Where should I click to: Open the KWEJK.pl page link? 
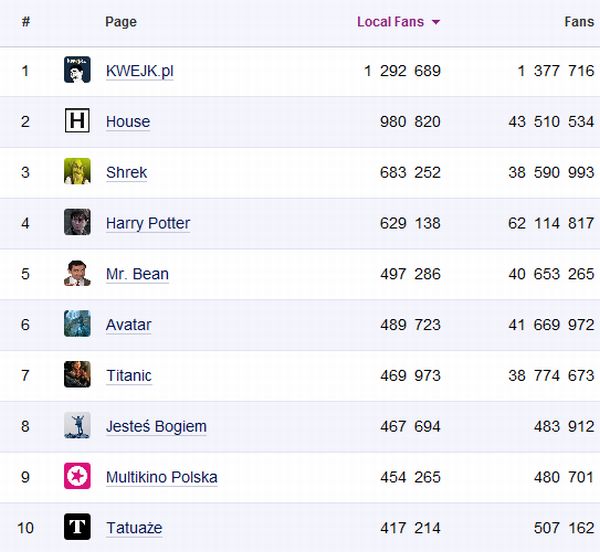[x=140, y=71]
